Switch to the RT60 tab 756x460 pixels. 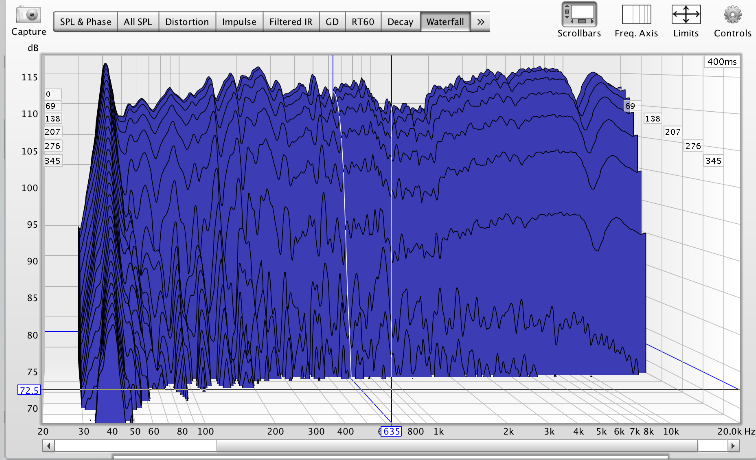(x=363, y=21)
